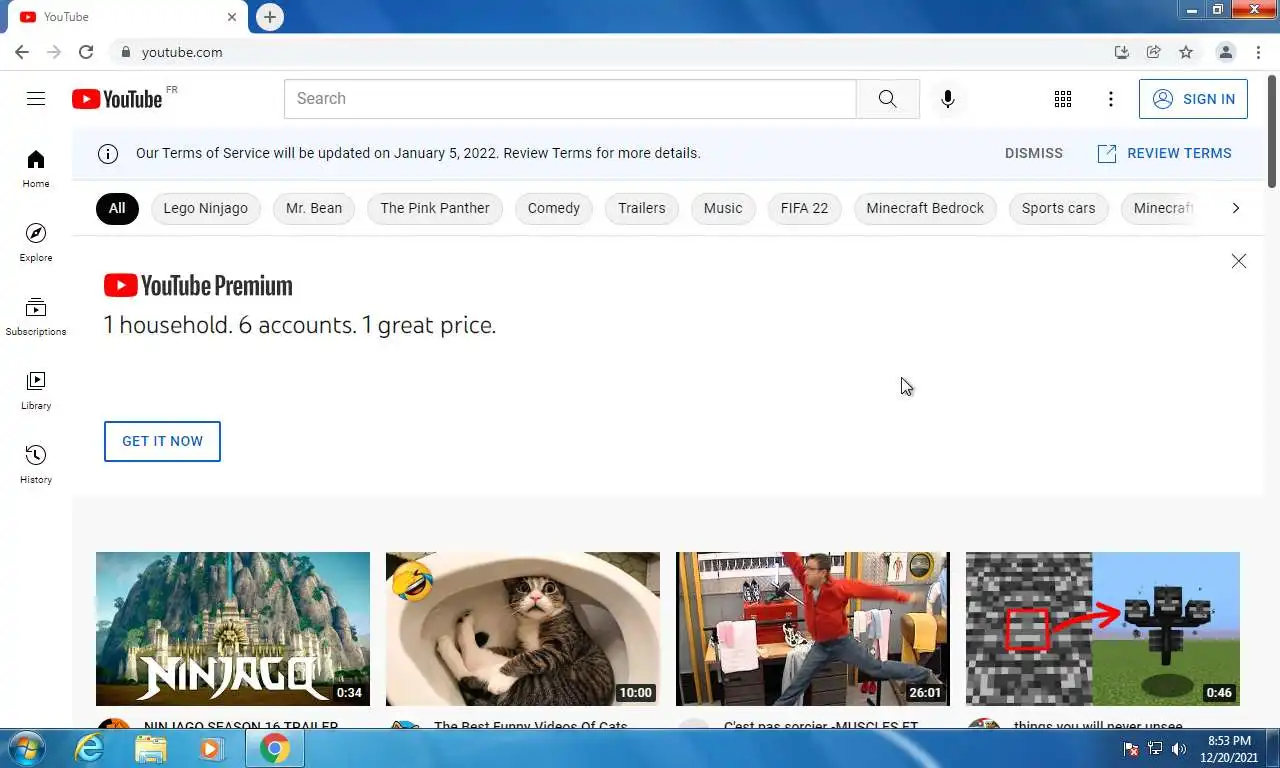Viewport: 1280px width, 768px height.
Task: Launch Internet Explorer from taskbar
Action: click(89, 748)
